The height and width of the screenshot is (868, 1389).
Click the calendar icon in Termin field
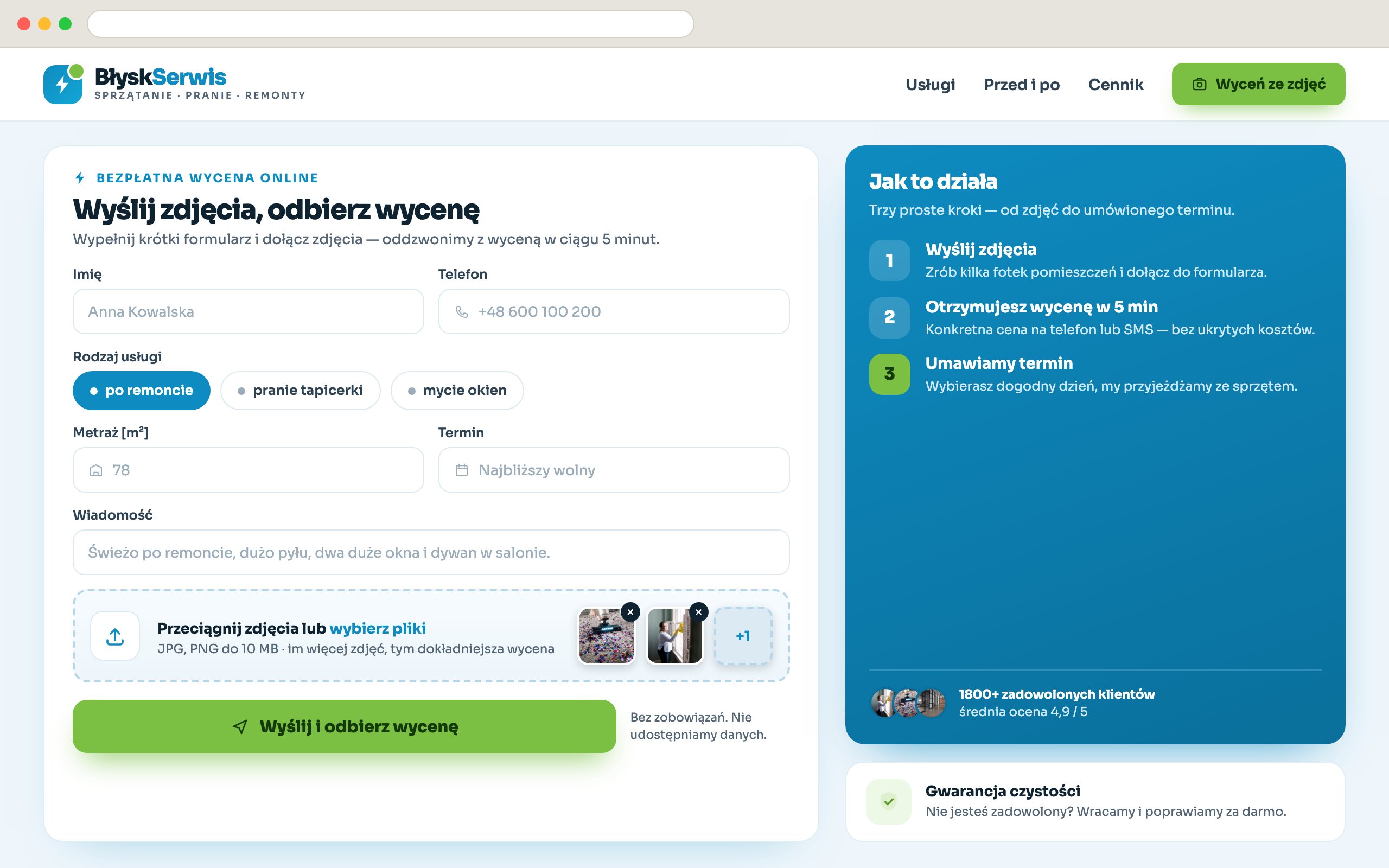point(462,470)
